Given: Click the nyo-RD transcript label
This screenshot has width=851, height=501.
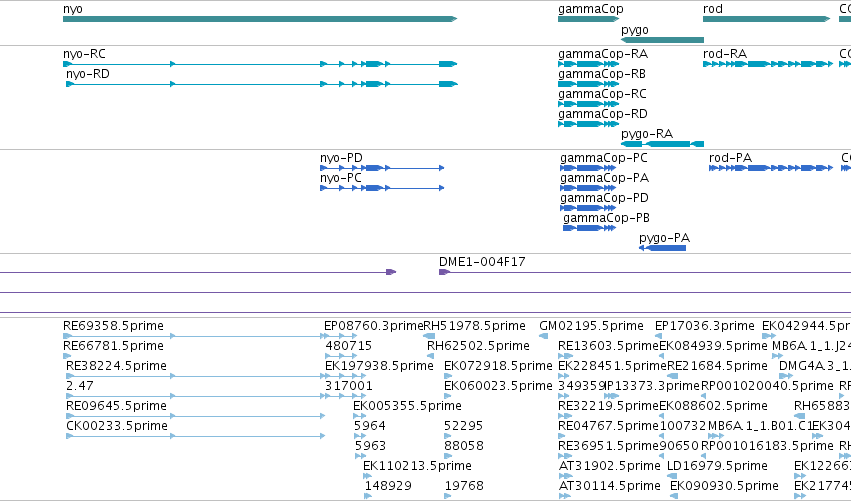Looking at the screenshot, I should tap(87, 74).
